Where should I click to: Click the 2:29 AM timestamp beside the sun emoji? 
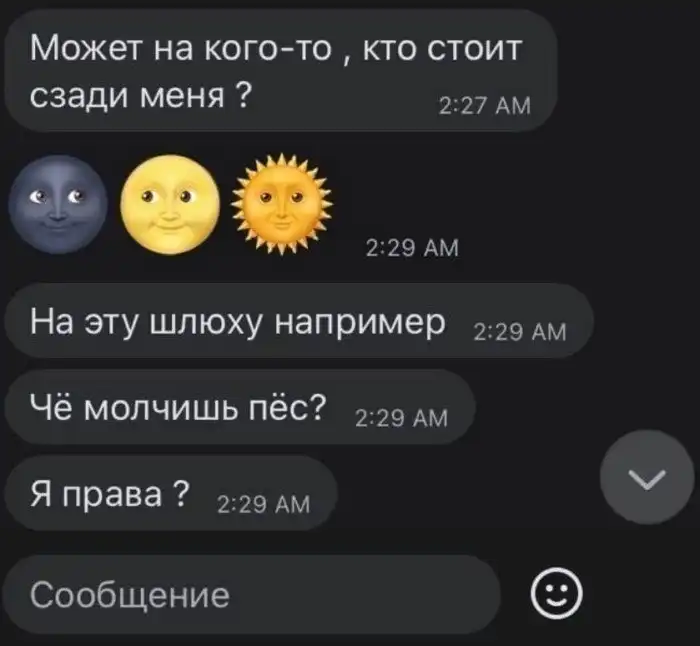[x=412, y=248]
